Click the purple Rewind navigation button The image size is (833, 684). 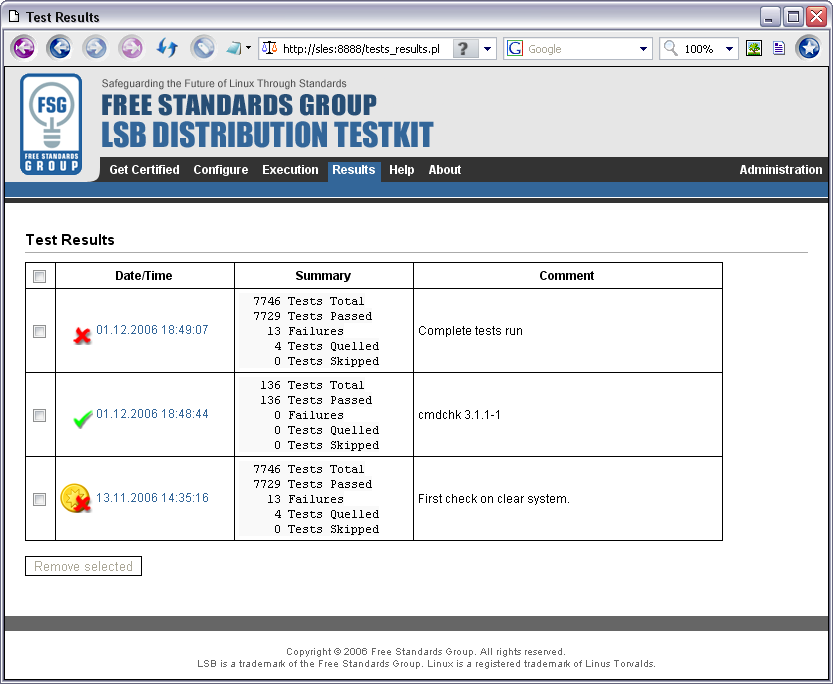coord(23,48)
